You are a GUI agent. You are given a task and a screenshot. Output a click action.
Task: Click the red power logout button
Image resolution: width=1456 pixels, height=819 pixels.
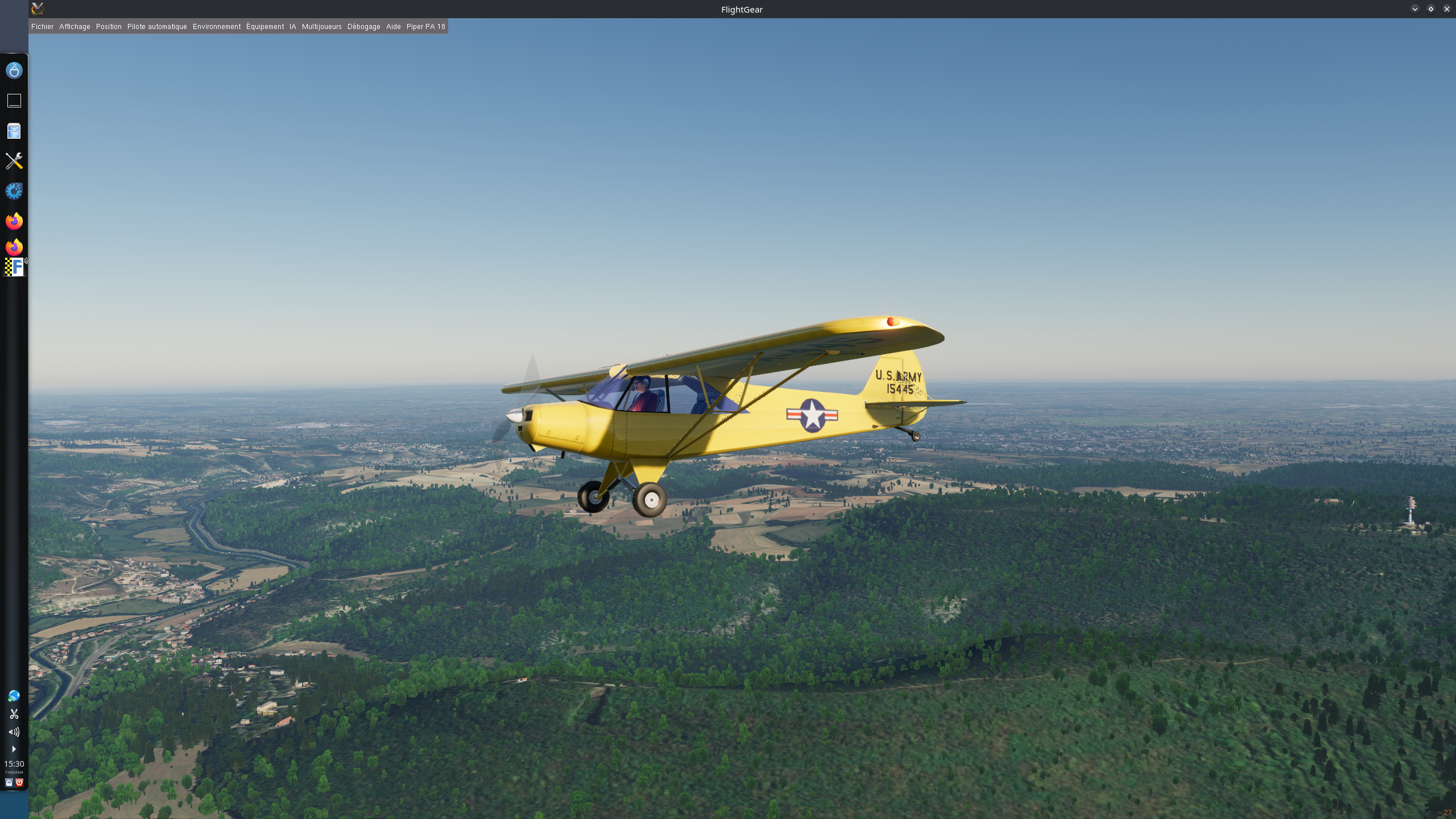(x=19, y=783)
